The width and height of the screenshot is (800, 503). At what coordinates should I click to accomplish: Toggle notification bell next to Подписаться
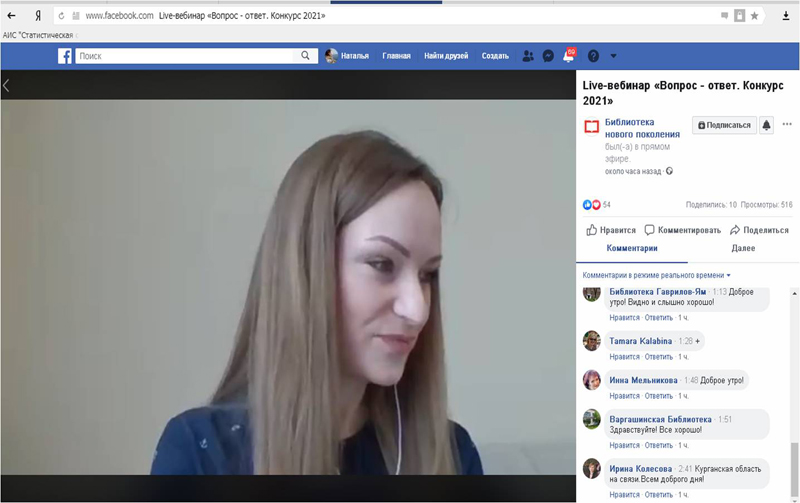766,125
